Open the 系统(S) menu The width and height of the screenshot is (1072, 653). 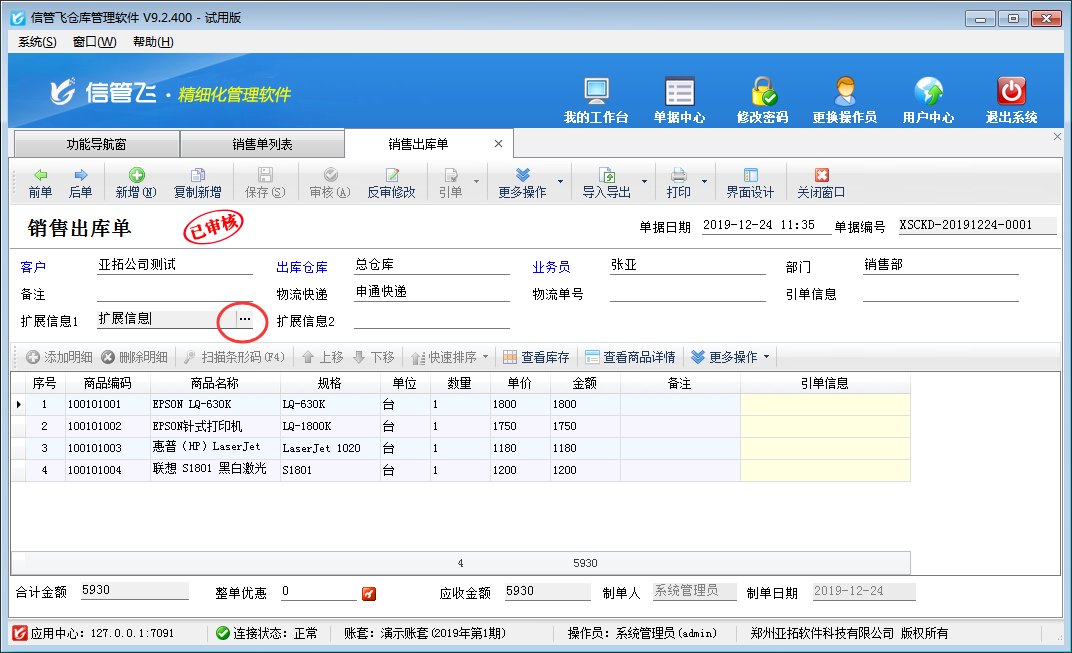point(37,42)
